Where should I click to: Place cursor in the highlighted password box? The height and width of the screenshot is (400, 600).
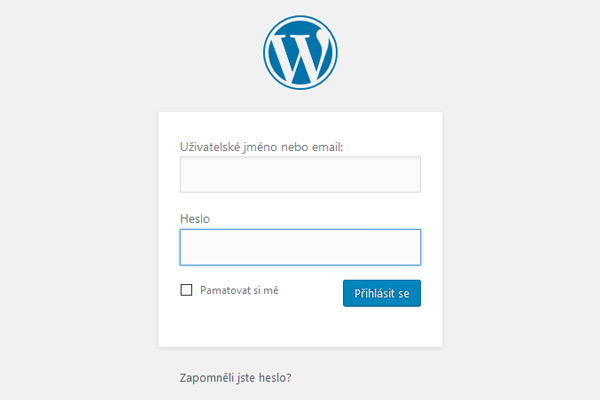300,247
